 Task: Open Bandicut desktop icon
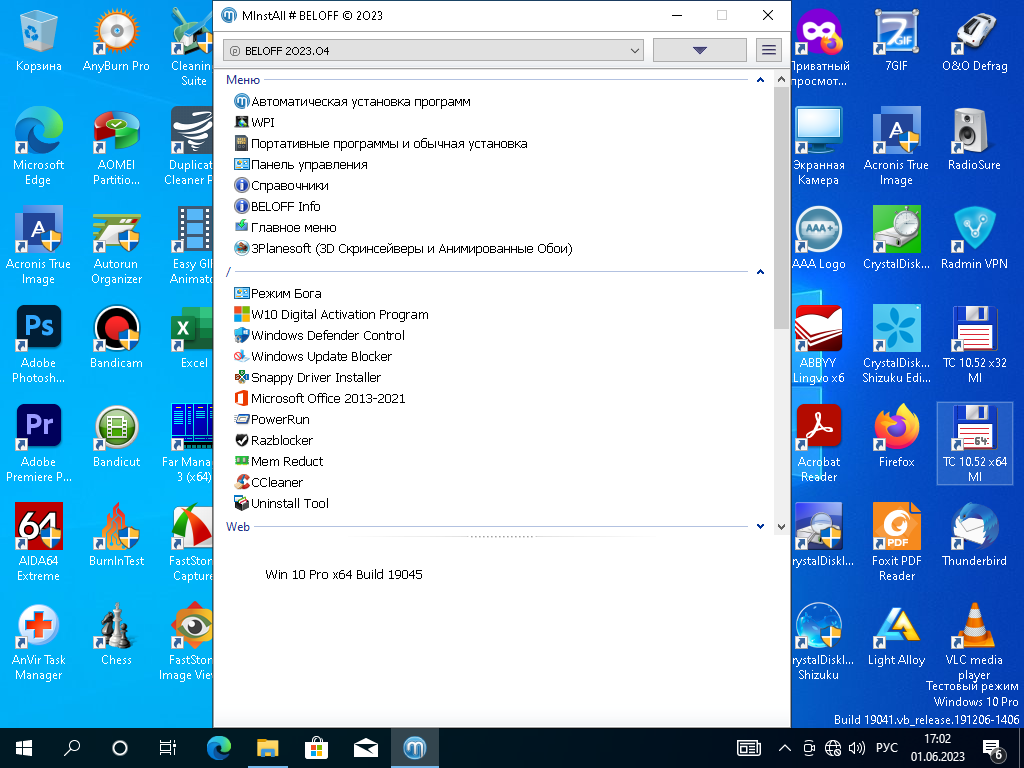click(x=116, y=438)
